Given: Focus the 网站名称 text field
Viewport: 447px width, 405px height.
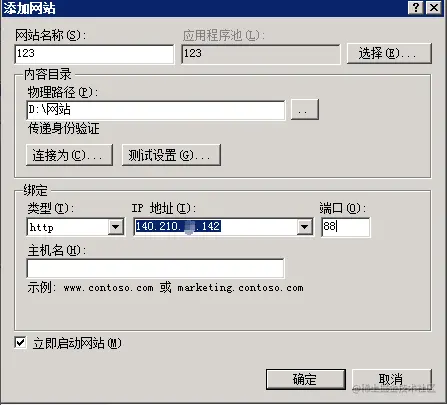Looking at the screenshot, I should (x=94, y=54).
